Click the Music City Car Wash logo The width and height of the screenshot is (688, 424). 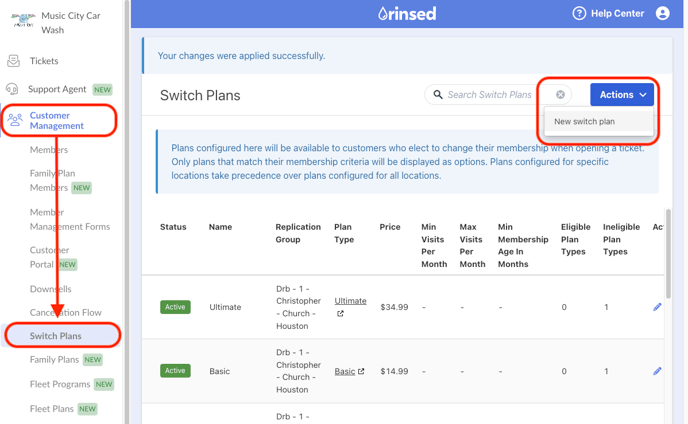[23, 20]
